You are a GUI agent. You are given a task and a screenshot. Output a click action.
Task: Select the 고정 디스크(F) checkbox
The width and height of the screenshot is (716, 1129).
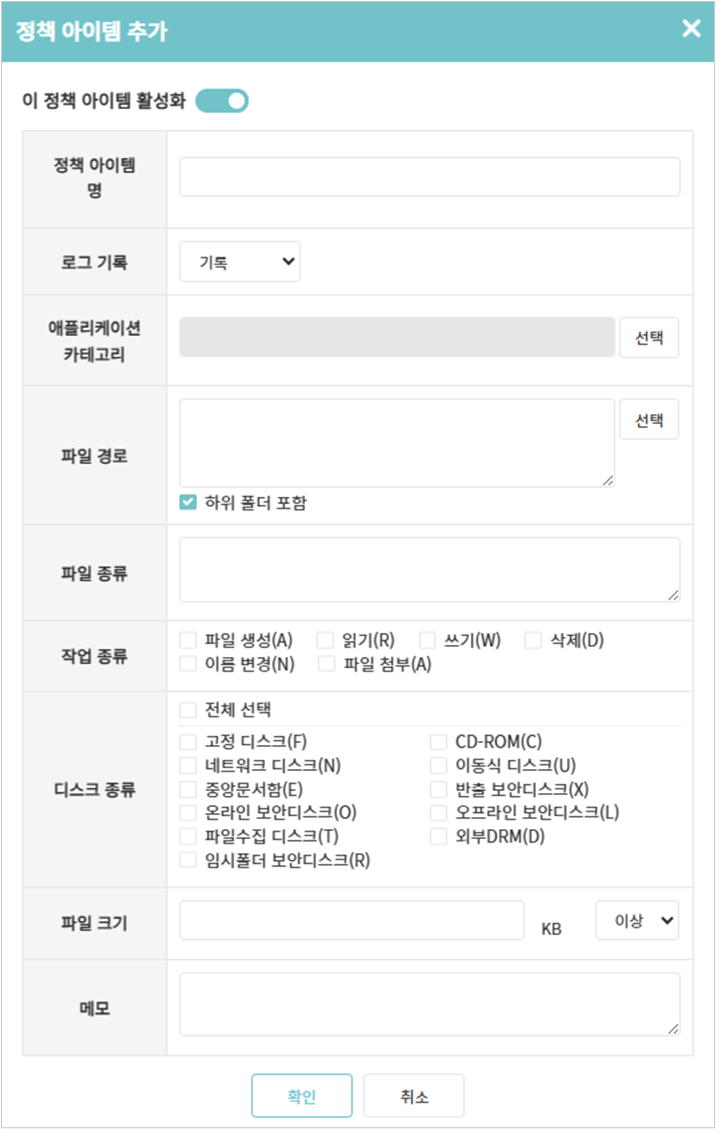[x=188, y=742]
